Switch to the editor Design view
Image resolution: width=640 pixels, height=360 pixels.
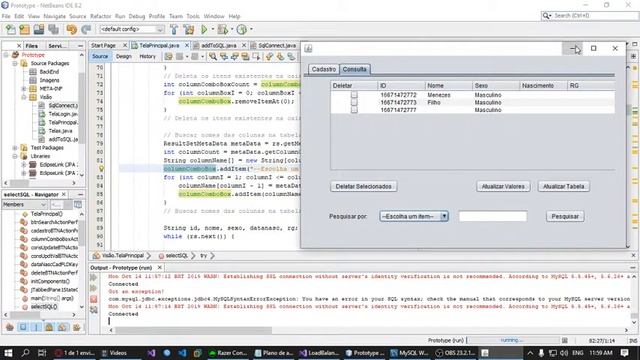pos(124,56)
